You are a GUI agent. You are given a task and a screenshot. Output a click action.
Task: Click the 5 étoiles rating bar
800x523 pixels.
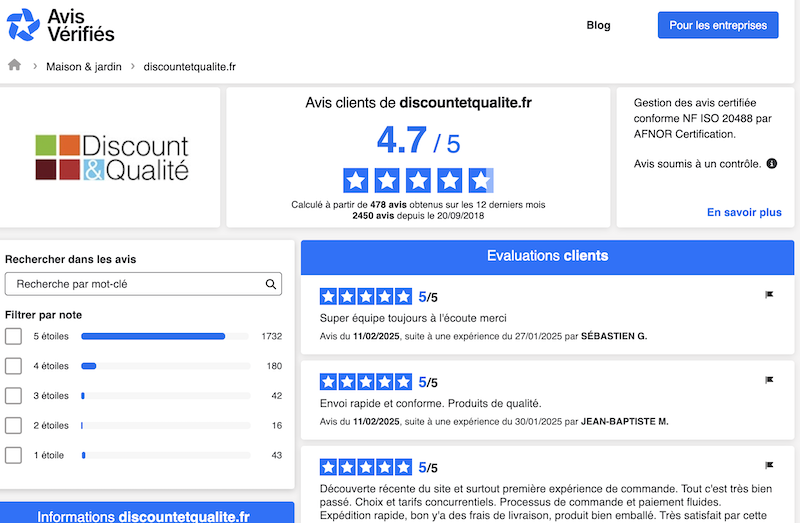(165, 336)
